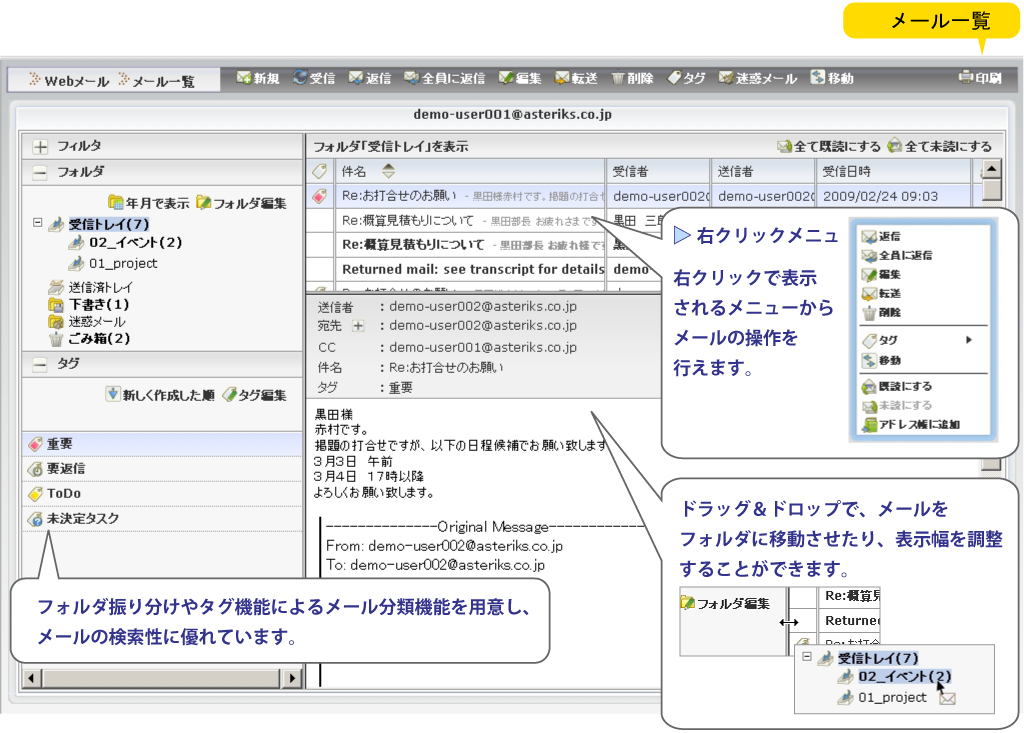This screenshot has height=733, width=1024.
Task: Click the red tag icon on first mail row
Action: pyautogui.click(x=320, y=196)
